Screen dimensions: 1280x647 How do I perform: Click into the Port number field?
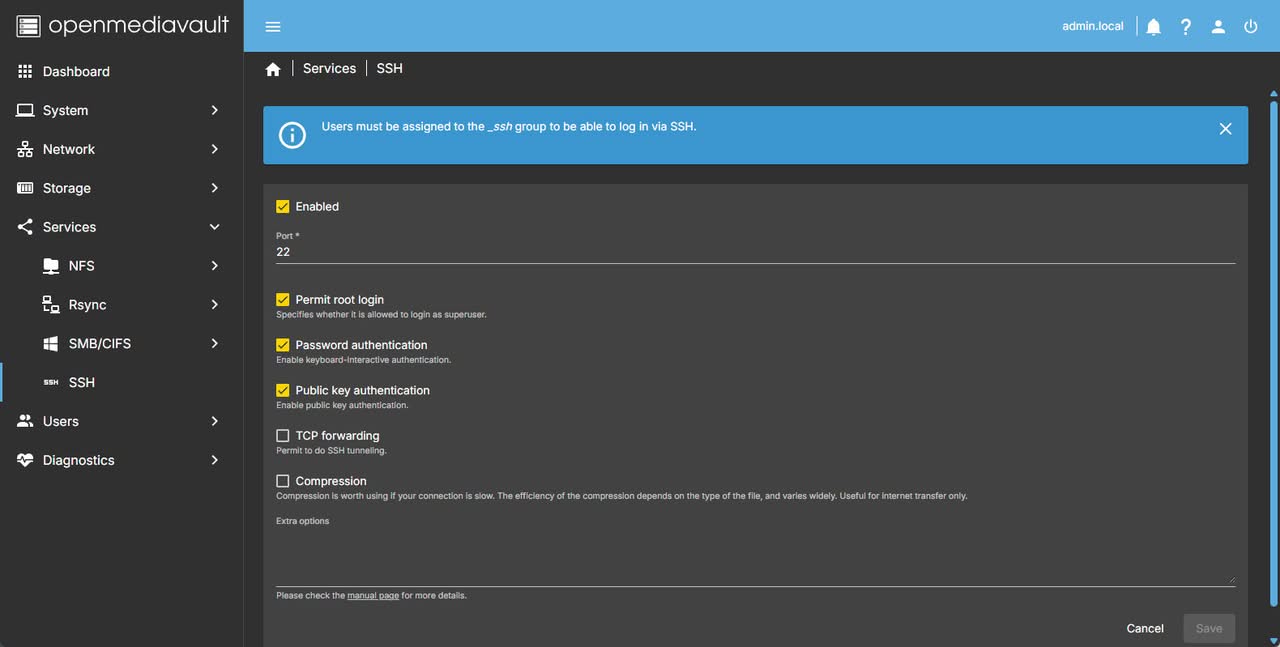point(755,252)
